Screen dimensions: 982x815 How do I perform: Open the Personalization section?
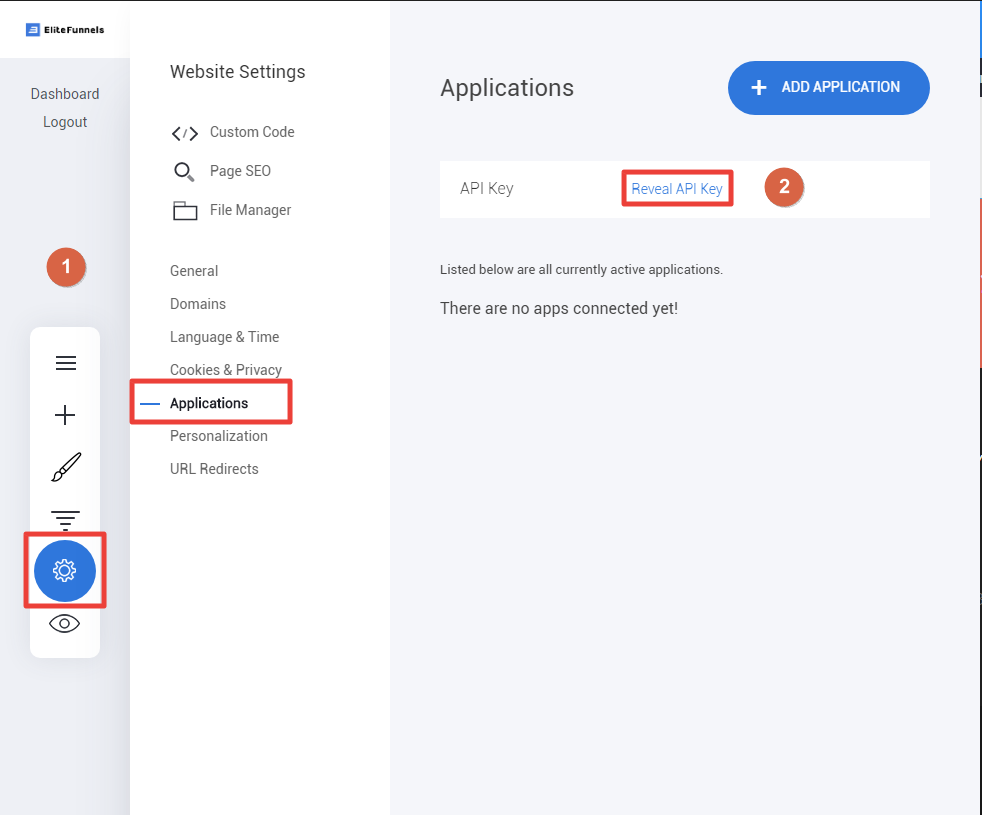pyautogui.click(x=219, y=436)
